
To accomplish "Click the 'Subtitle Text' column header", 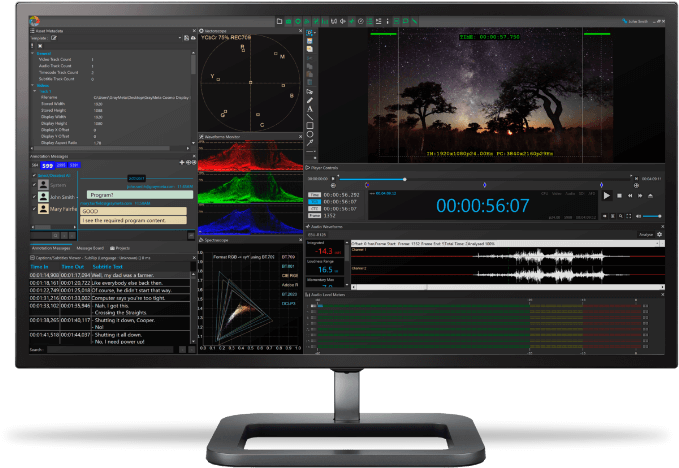I will (x=107, y=267).
